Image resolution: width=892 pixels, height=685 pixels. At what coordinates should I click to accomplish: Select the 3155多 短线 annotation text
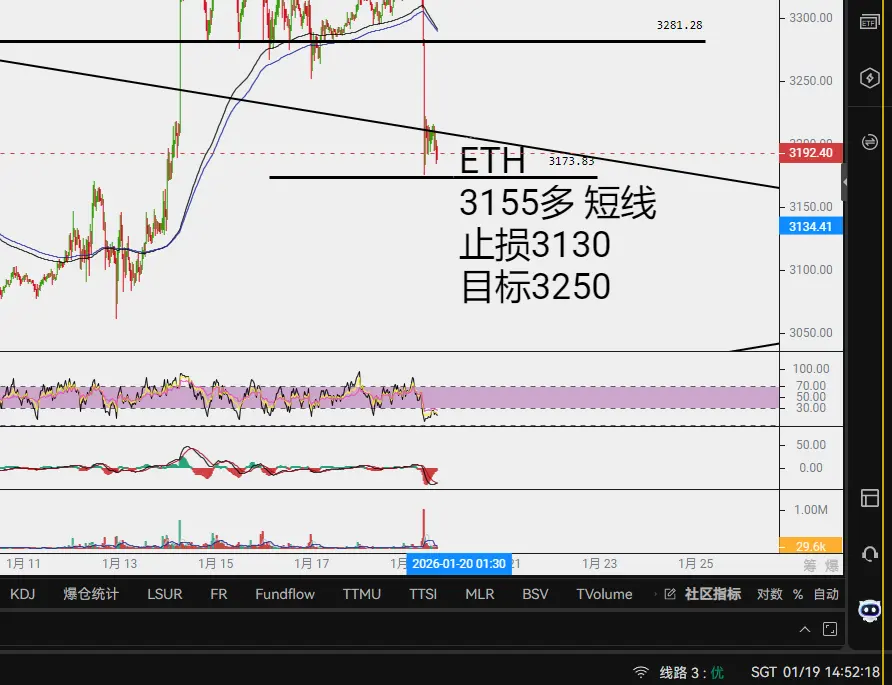558,203
